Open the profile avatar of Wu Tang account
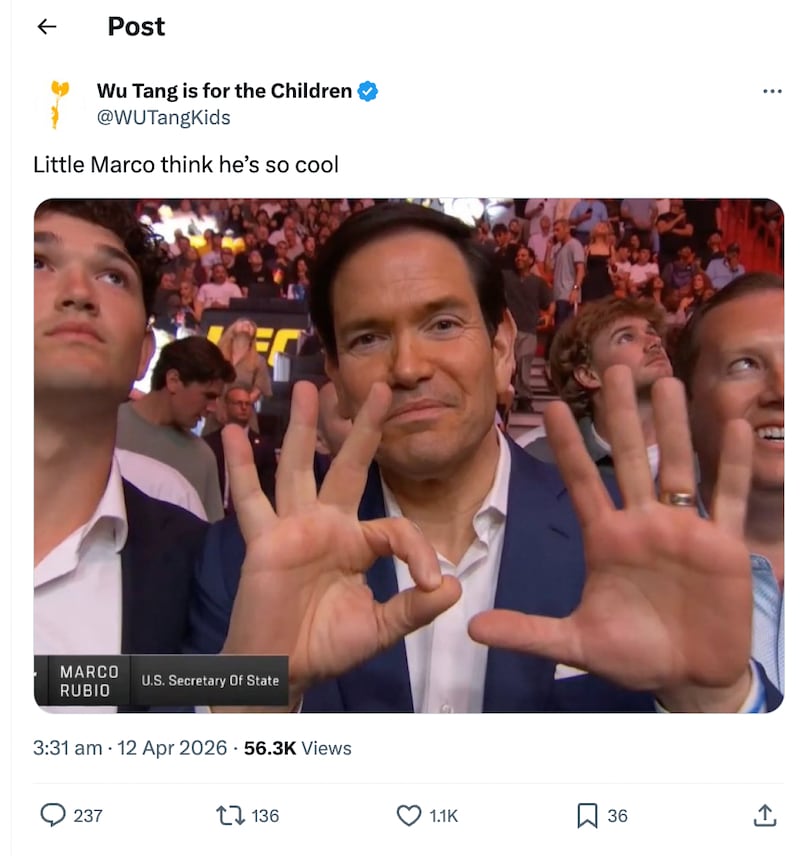Viewport: 800px width, 856px height. tap(55, 100)
